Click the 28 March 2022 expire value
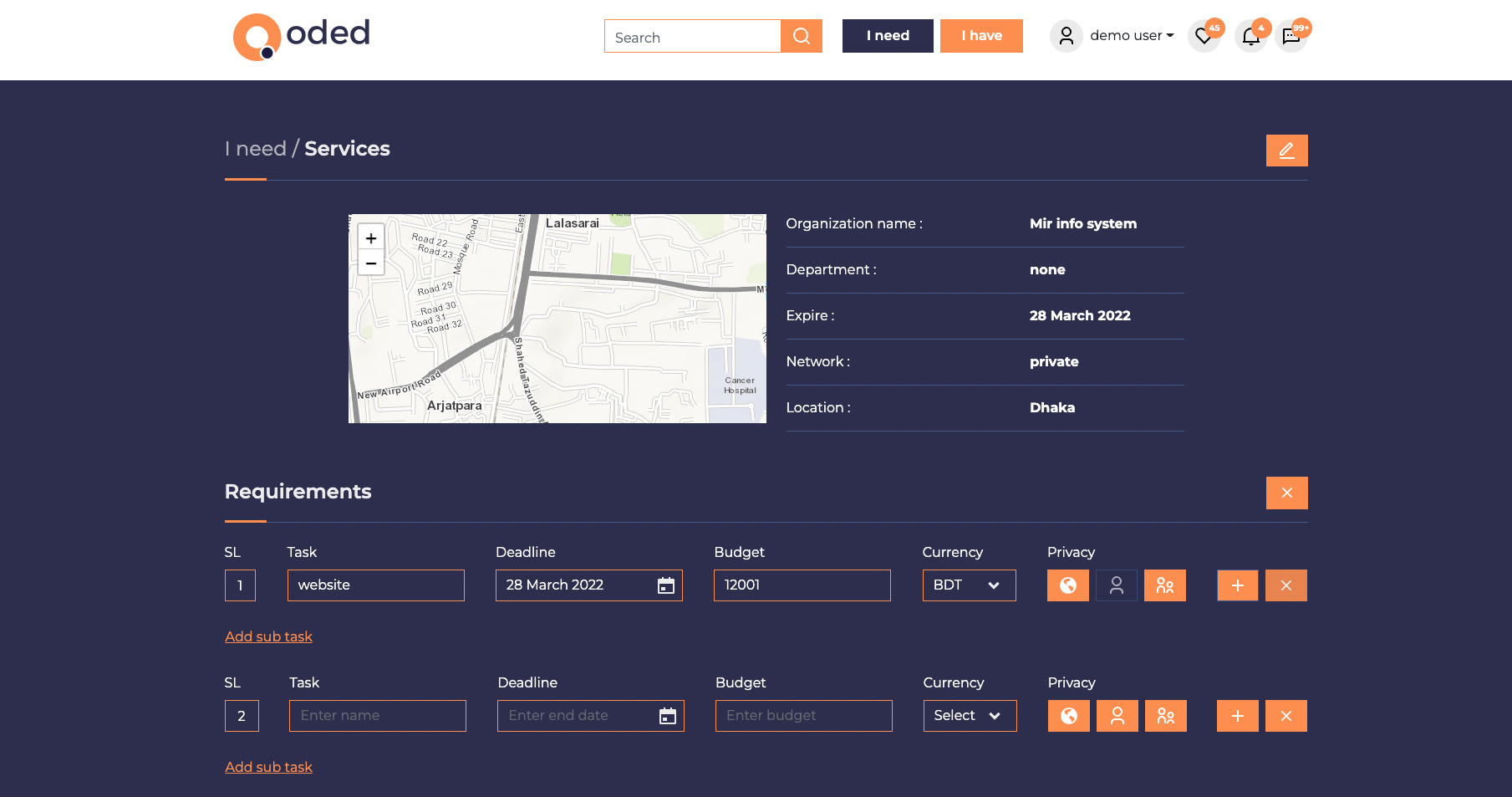 [1080, 315]
